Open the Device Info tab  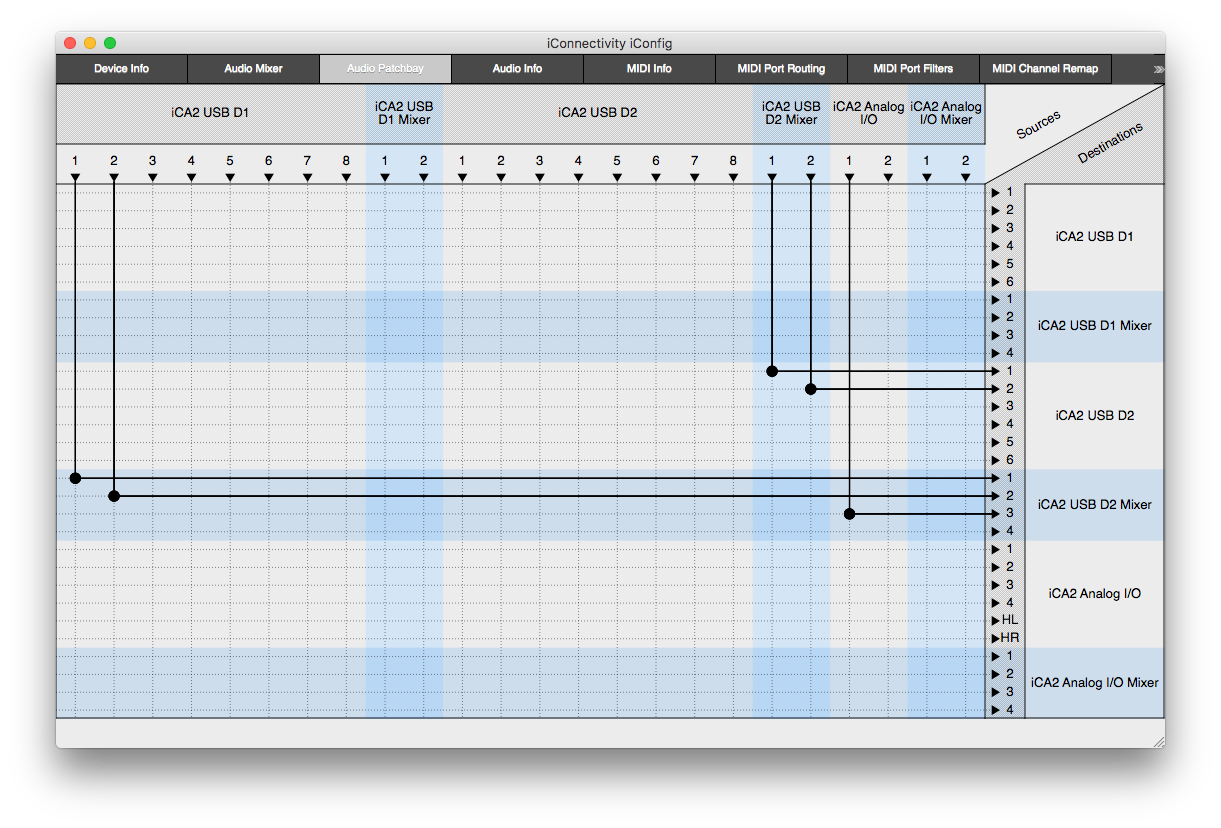pos(122,69)
